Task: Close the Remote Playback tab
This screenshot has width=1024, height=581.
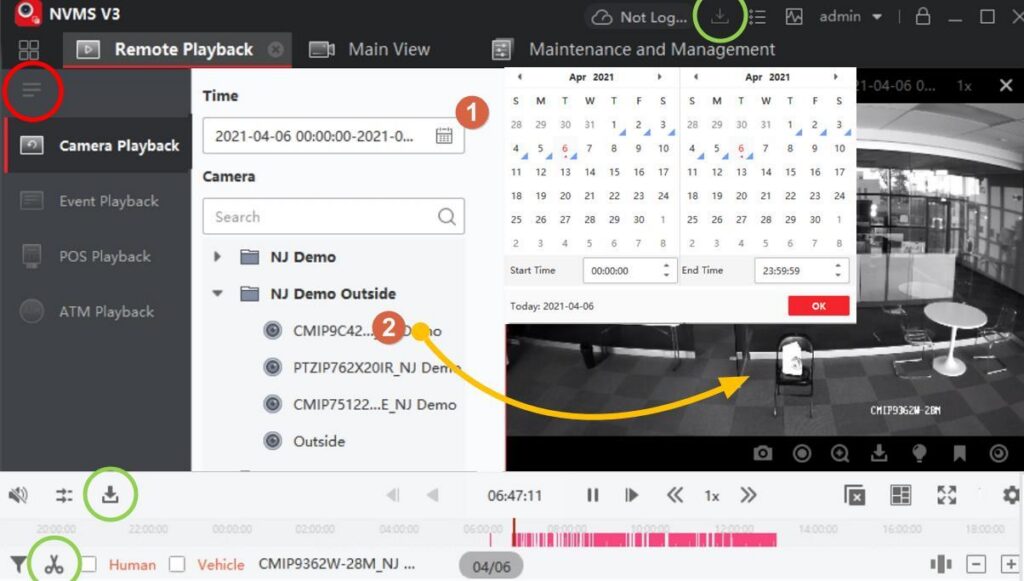Action: [x=276, y=50]
